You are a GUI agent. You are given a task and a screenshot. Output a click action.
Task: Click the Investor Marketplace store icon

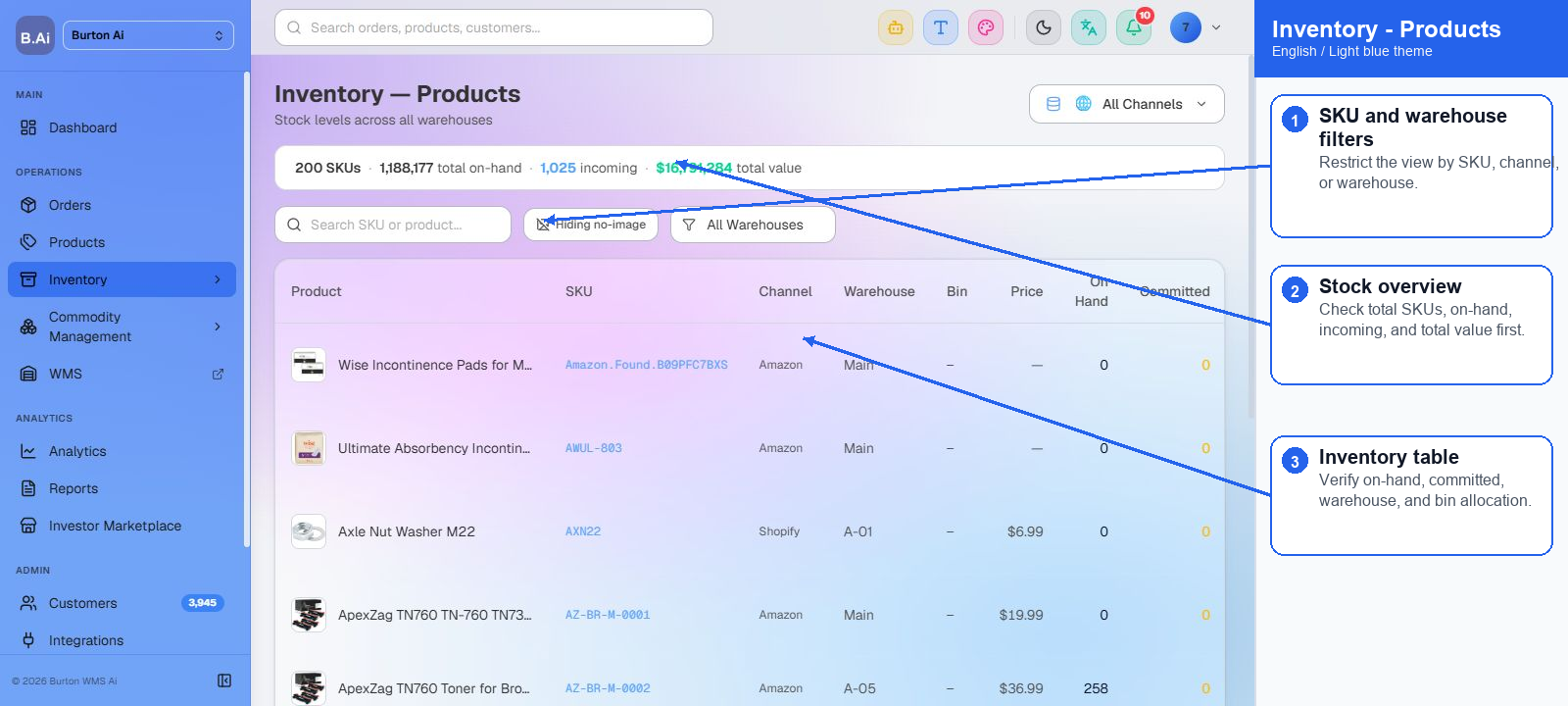point(28,526)
